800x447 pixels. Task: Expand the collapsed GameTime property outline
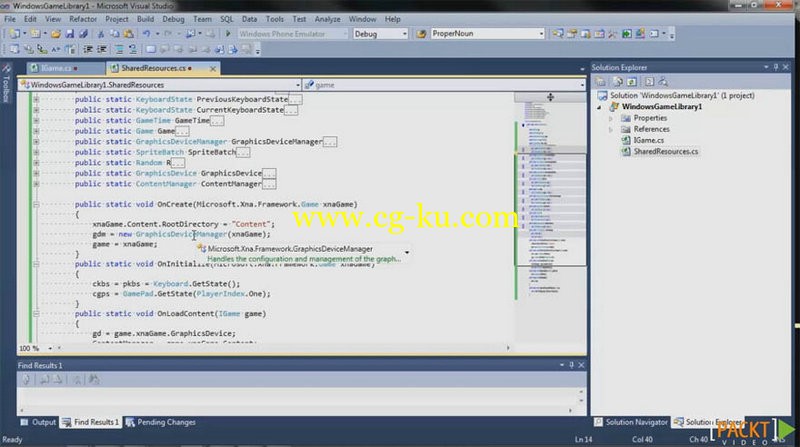(x=36, y=121)
